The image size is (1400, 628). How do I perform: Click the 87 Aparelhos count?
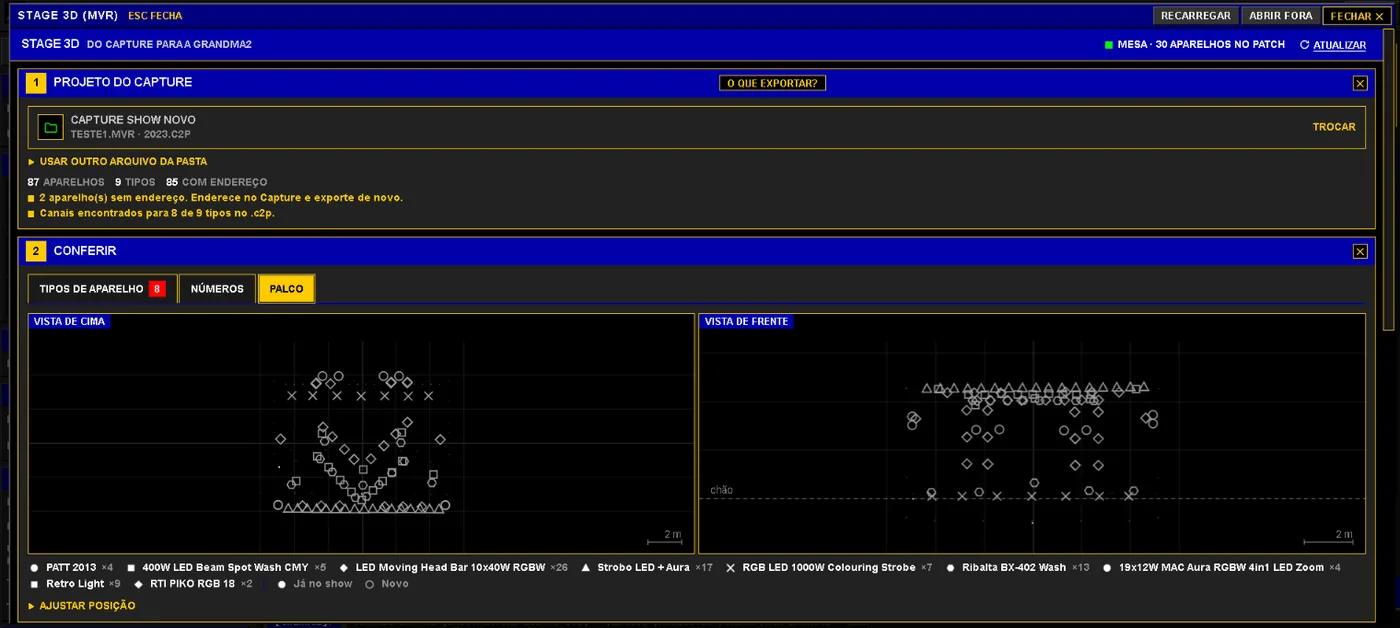tap(66, 182)
